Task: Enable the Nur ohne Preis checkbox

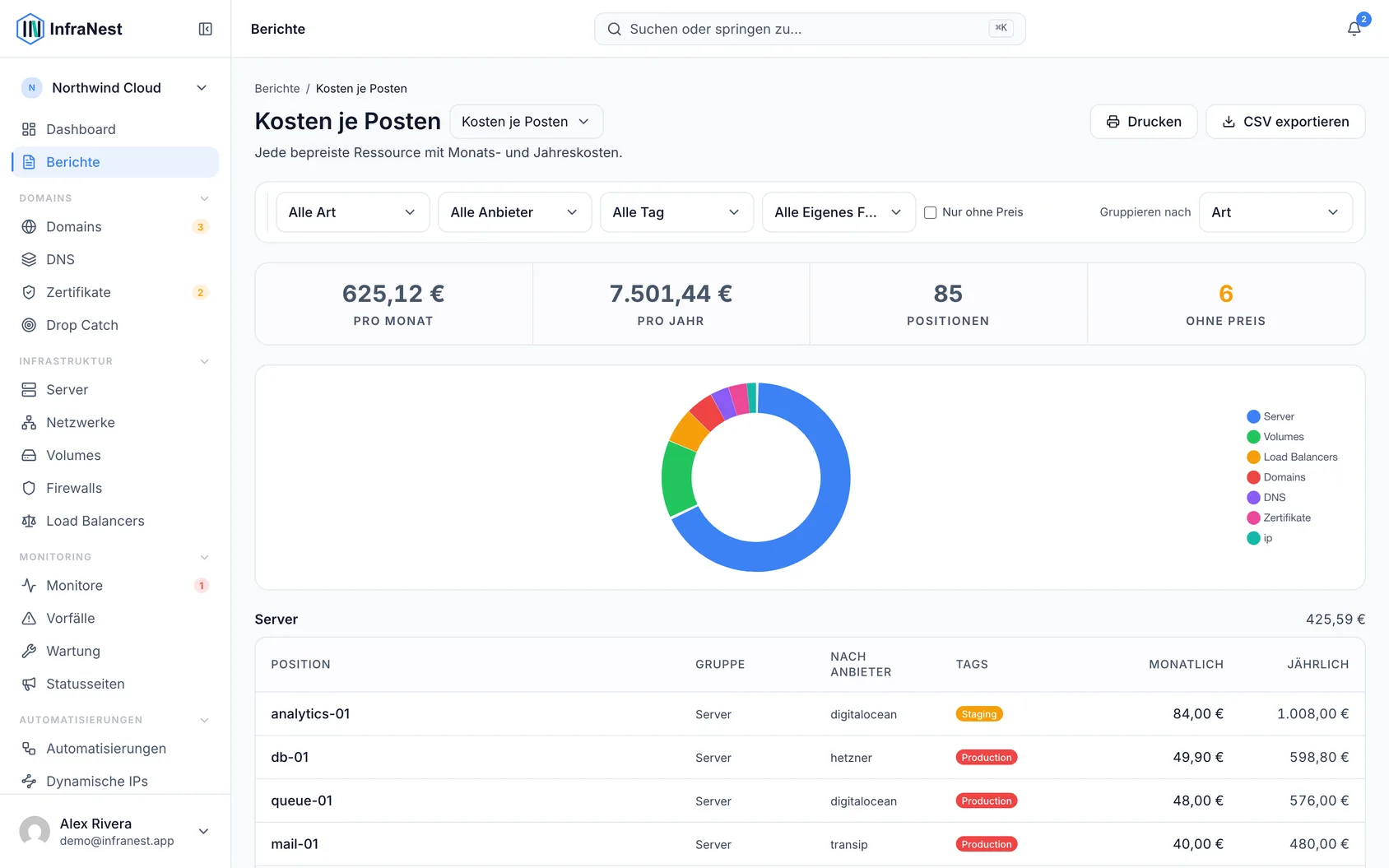Action: [x=930, y=212]
